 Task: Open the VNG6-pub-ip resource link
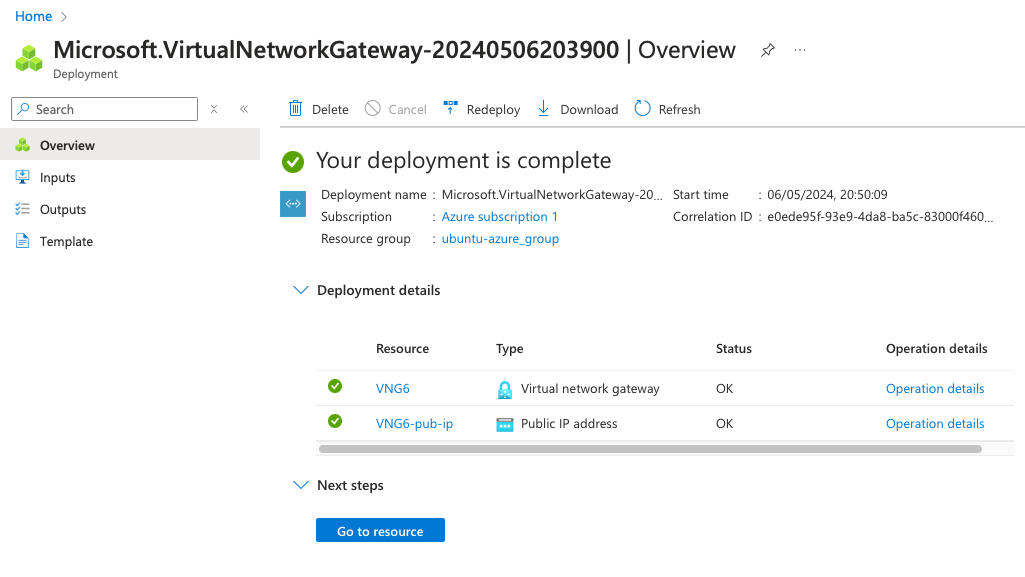click(414, 424)
